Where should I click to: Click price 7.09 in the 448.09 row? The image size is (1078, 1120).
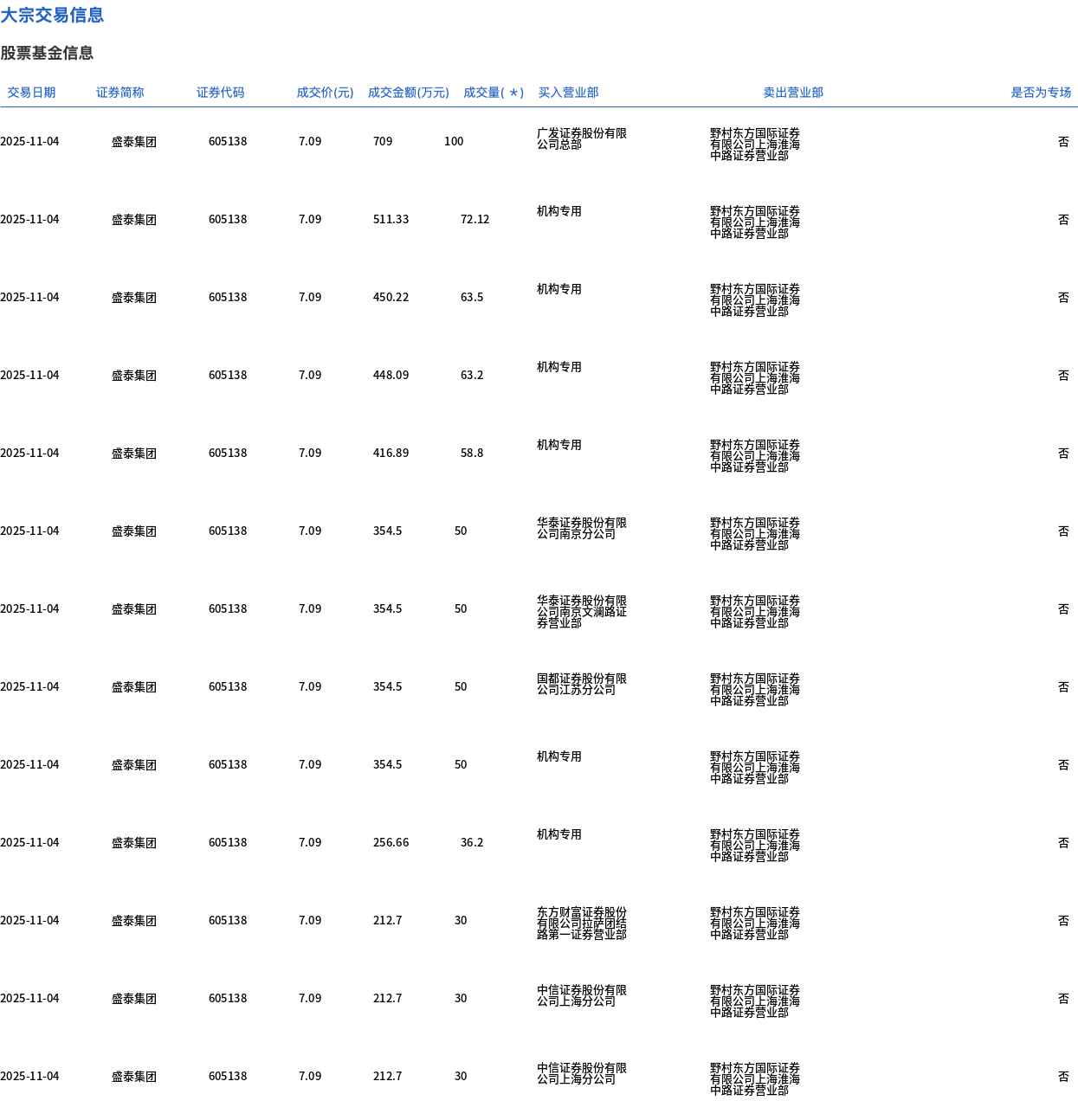[310, 376]
